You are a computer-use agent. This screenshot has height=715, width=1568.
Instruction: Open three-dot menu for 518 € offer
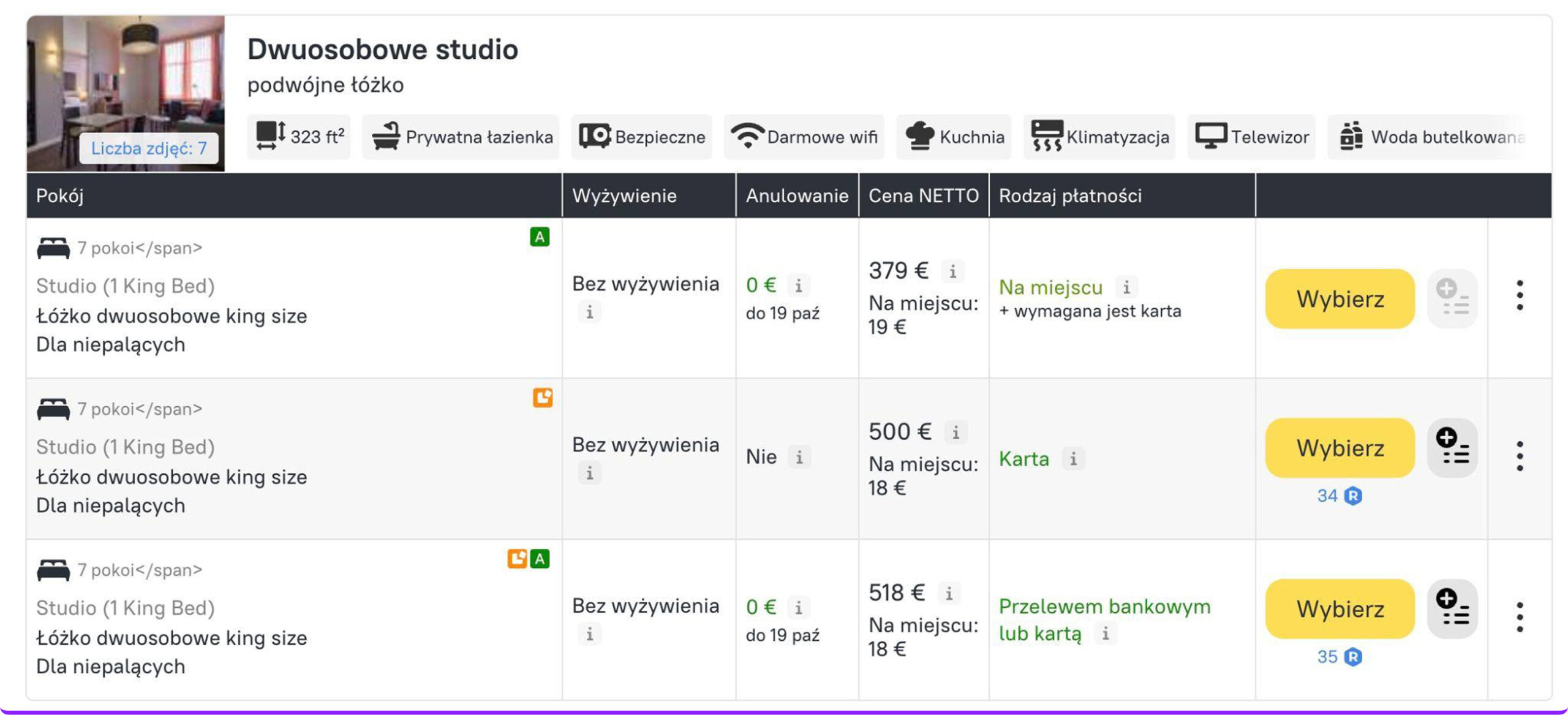click(x=1520, y=617)
